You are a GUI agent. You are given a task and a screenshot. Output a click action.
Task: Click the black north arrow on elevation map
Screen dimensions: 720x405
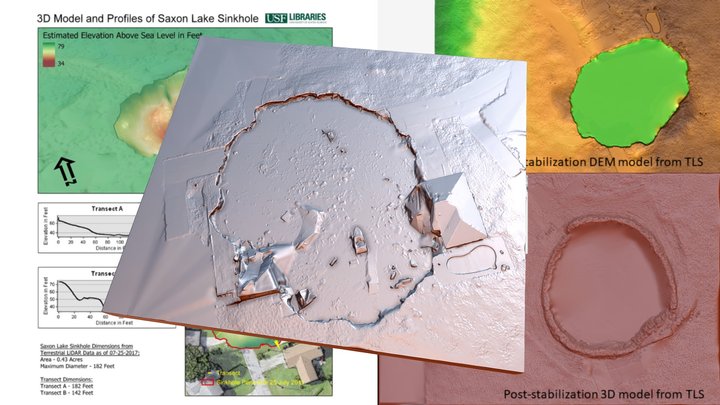66,171
